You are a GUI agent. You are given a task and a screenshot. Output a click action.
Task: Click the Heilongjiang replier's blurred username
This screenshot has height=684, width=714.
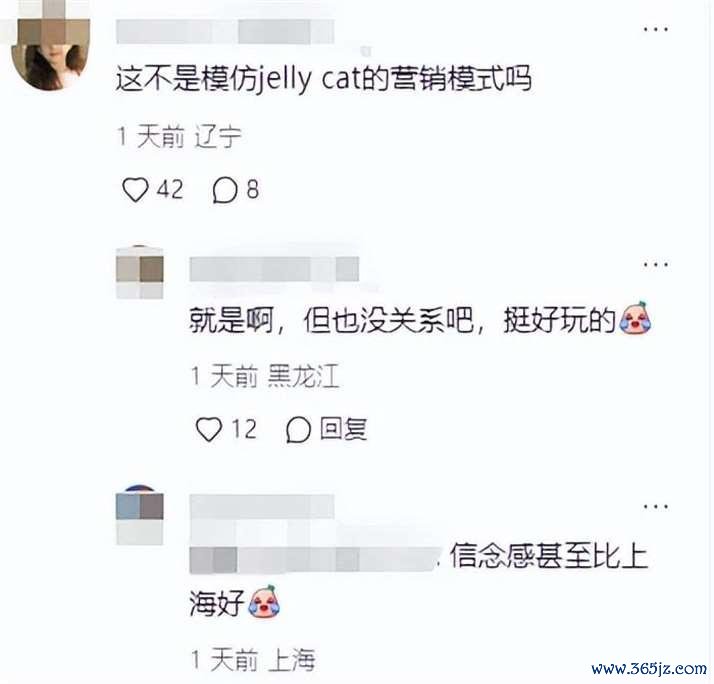click(x=274, y=269)
